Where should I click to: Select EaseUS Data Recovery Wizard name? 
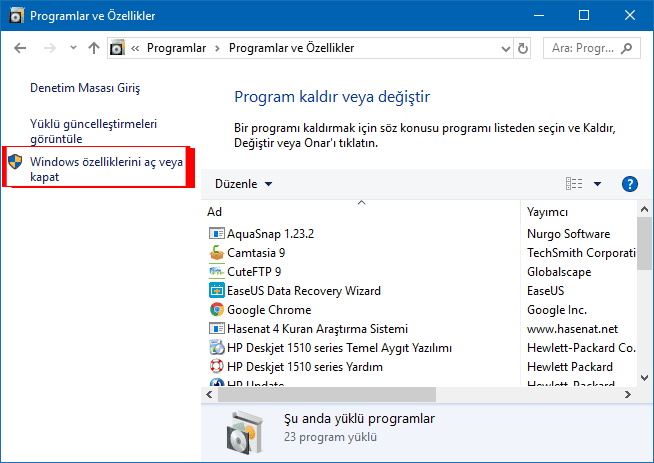click(x=304, y=291)
